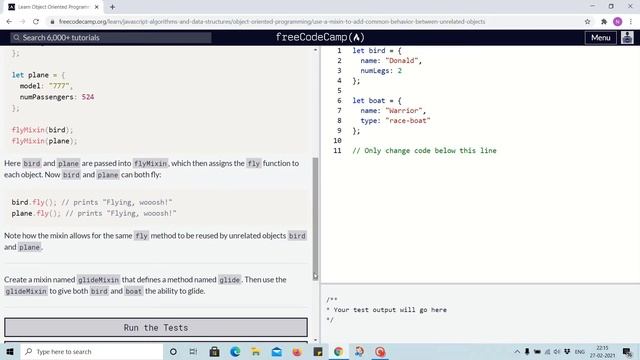
Task: Click the instructions panel scrollbar thumb
Action: click(315, 218)
